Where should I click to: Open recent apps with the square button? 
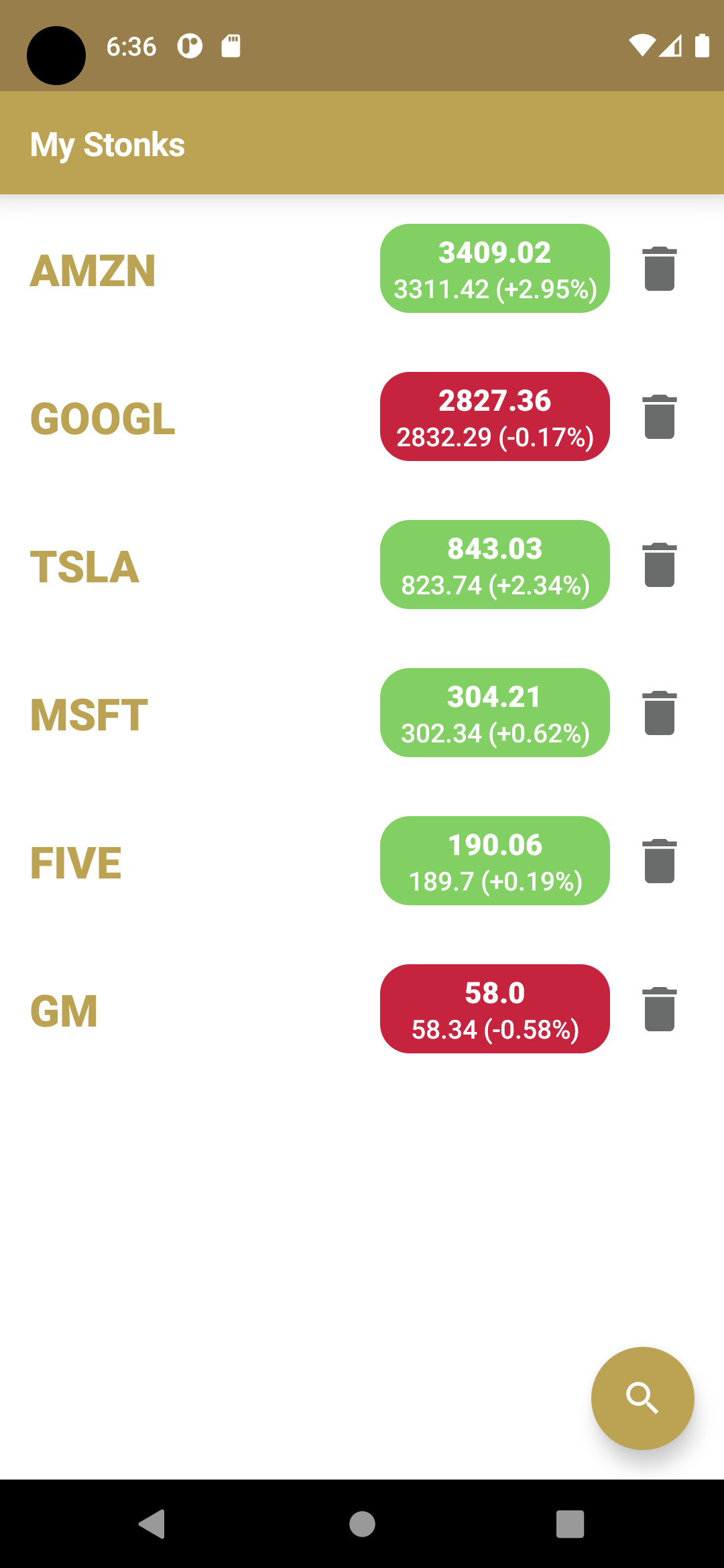(x=570, y=1524)
